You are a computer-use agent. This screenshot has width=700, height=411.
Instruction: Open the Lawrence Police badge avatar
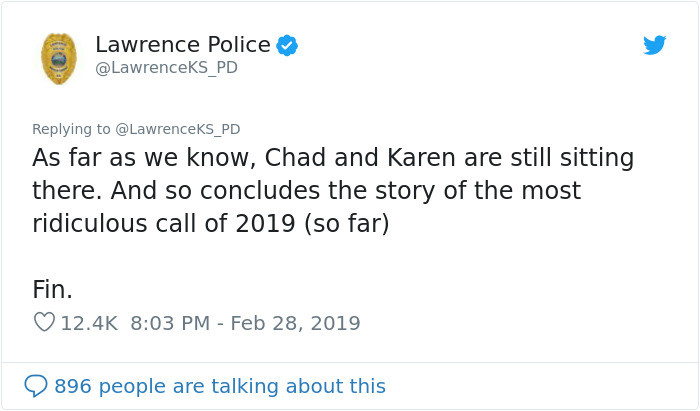coord(59,58)
